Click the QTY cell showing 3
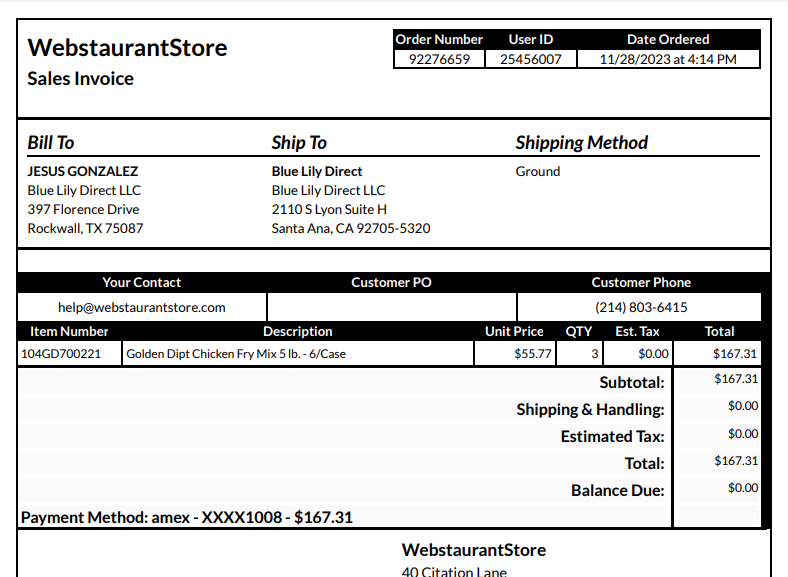 [579, 354]
